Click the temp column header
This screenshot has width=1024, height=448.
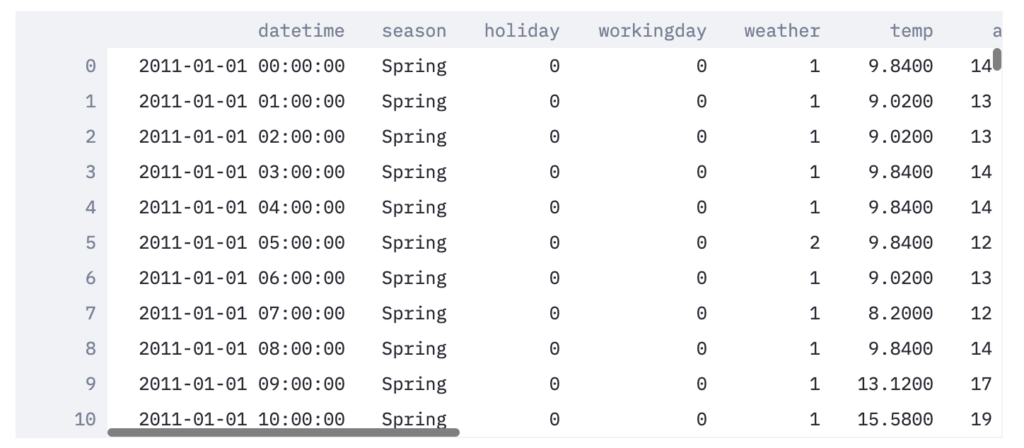click(911, 31)
